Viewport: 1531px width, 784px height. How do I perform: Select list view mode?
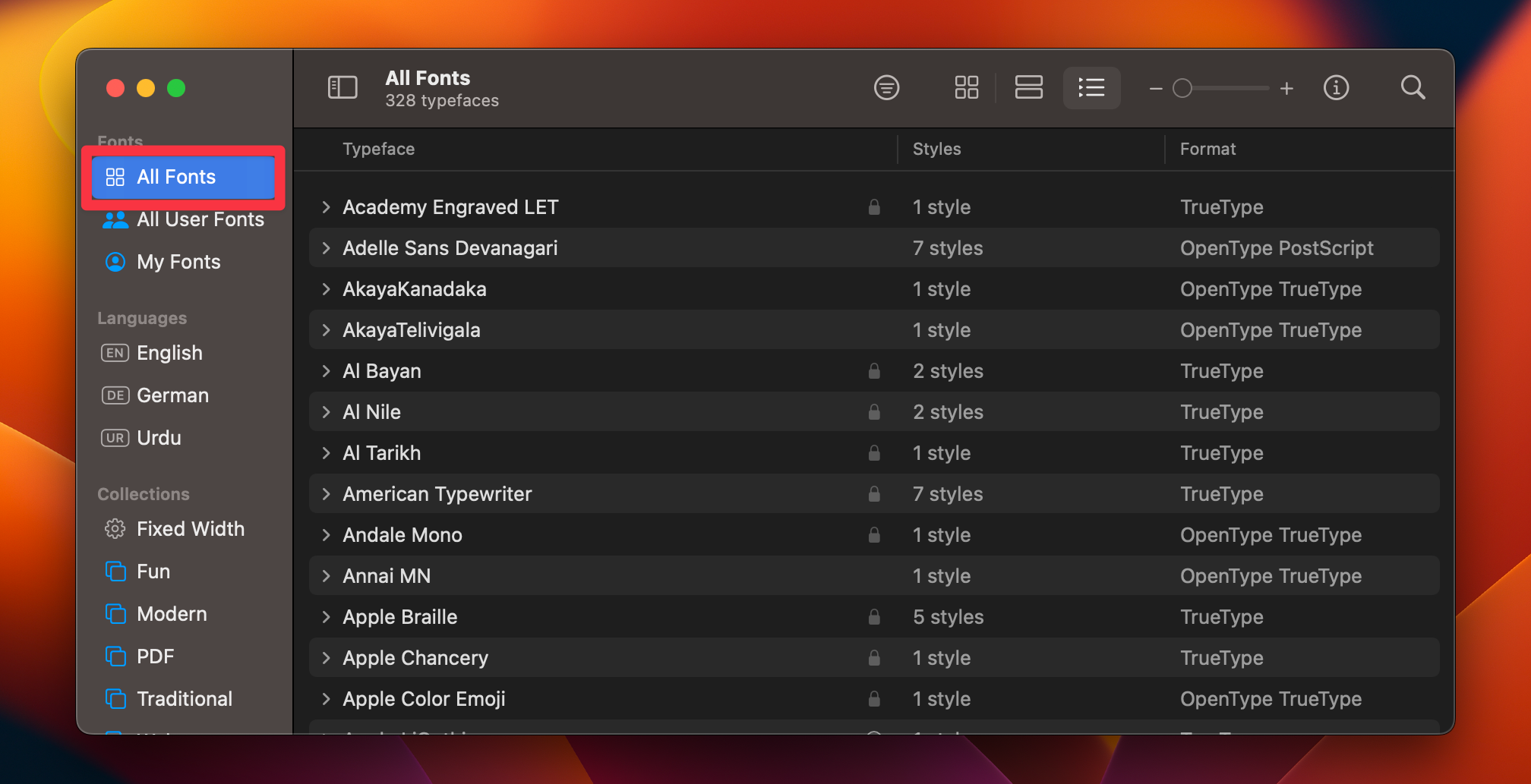[x=1091, y=87]
